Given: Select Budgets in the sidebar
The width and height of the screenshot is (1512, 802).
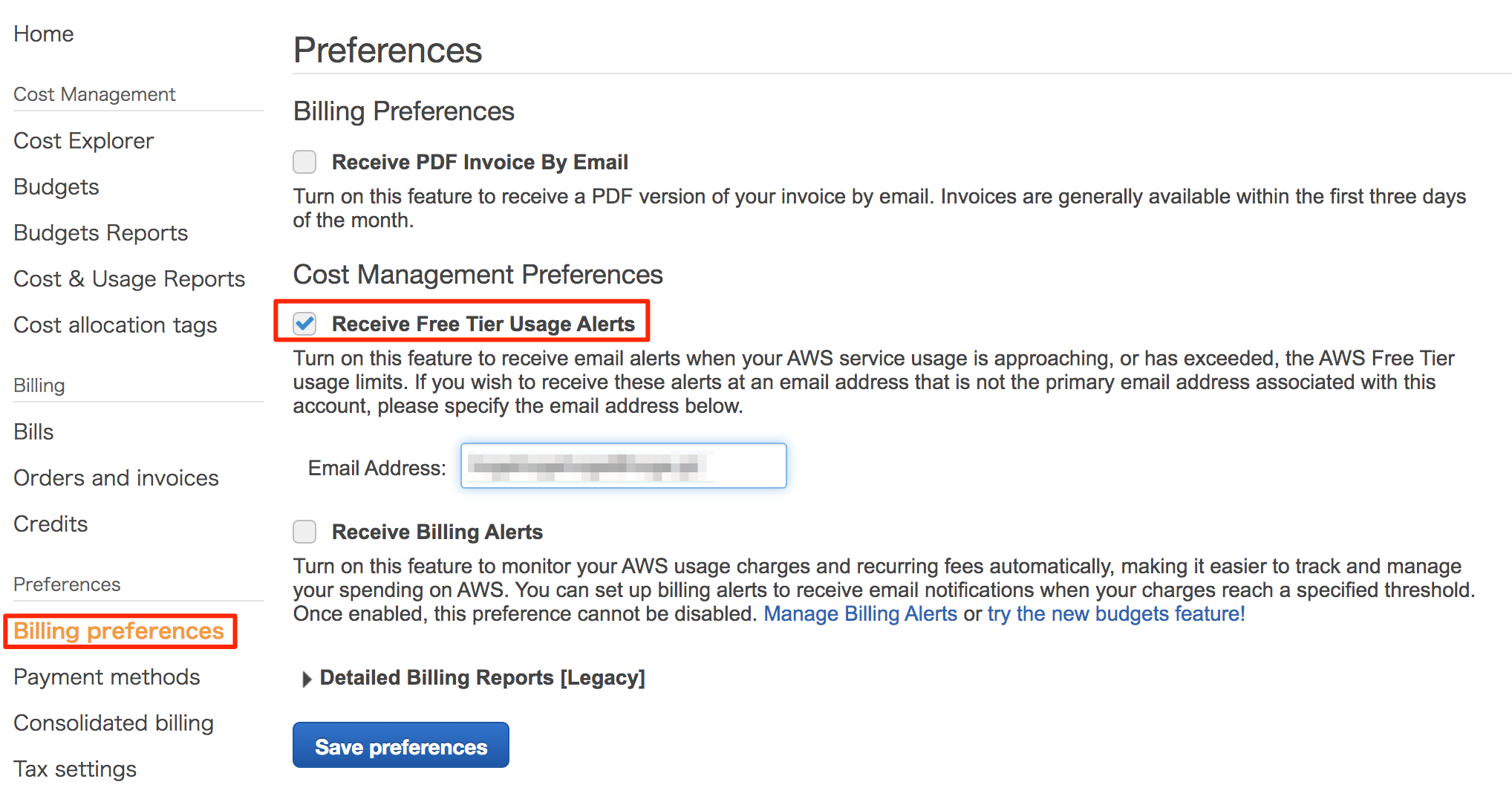Looking at the screenshot, I should pos(56,187).
